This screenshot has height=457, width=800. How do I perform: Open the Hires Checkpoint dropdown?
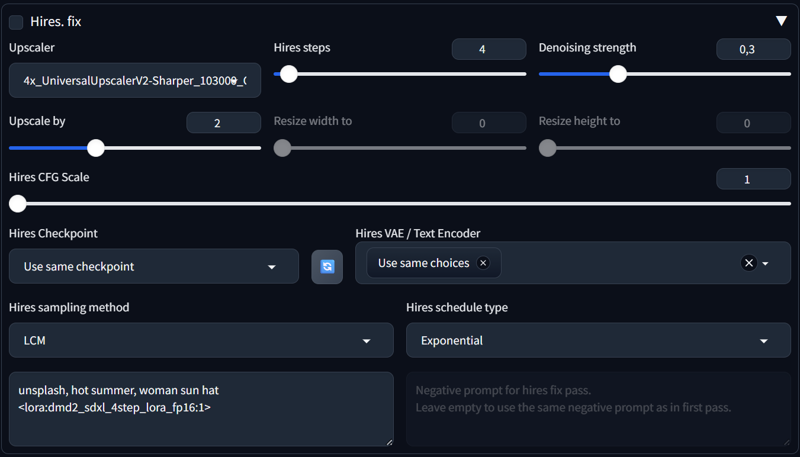click(154, 266)
